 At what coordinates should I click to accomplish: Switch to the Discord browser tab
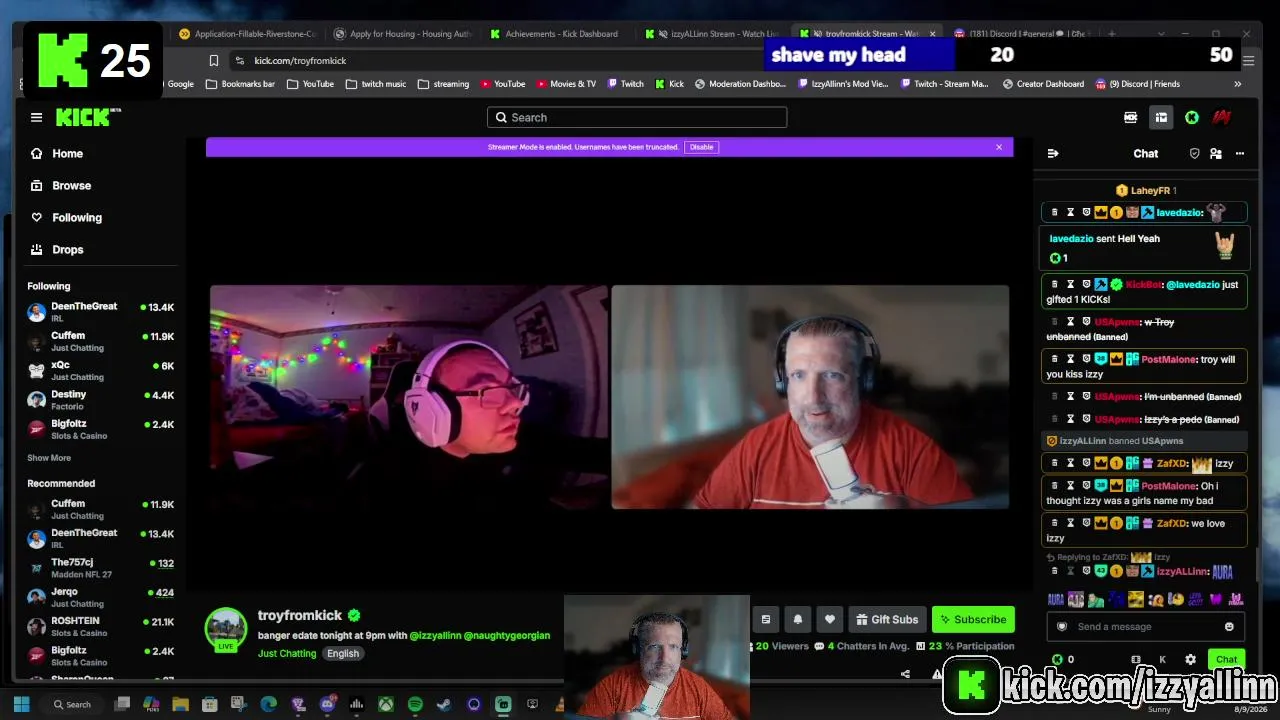click(x=1020, y=34)
